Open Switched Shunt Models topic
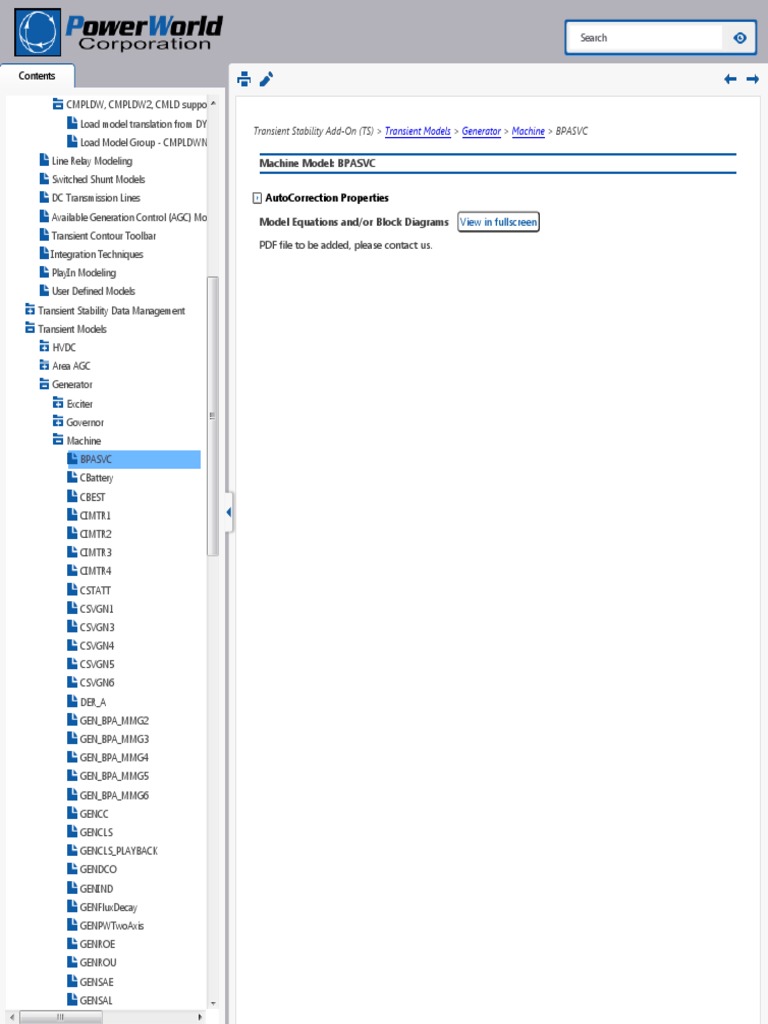 pos(99,179)
